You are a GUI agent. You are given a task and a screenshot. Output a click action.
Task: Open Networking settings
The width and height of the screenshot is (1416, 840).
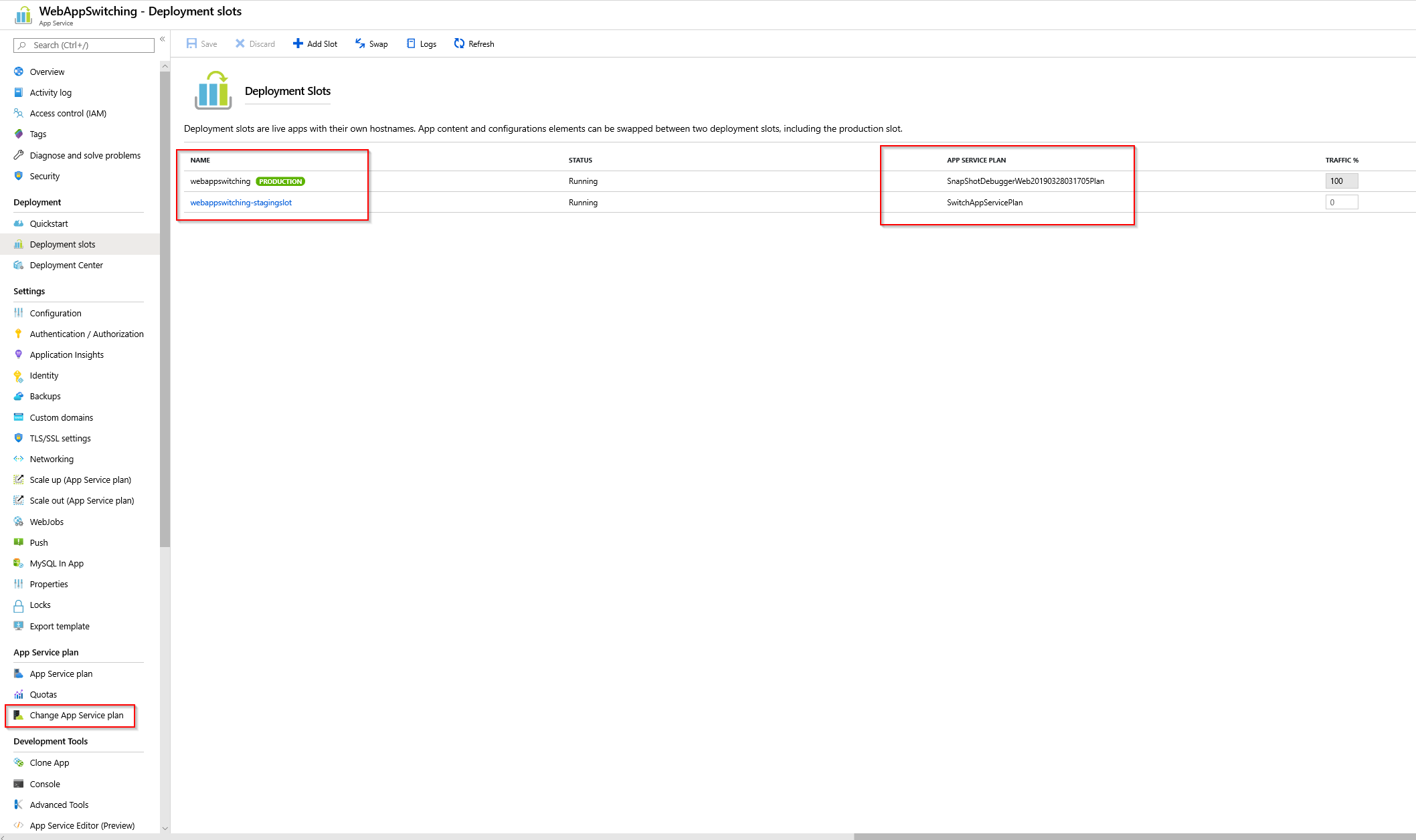52,459
